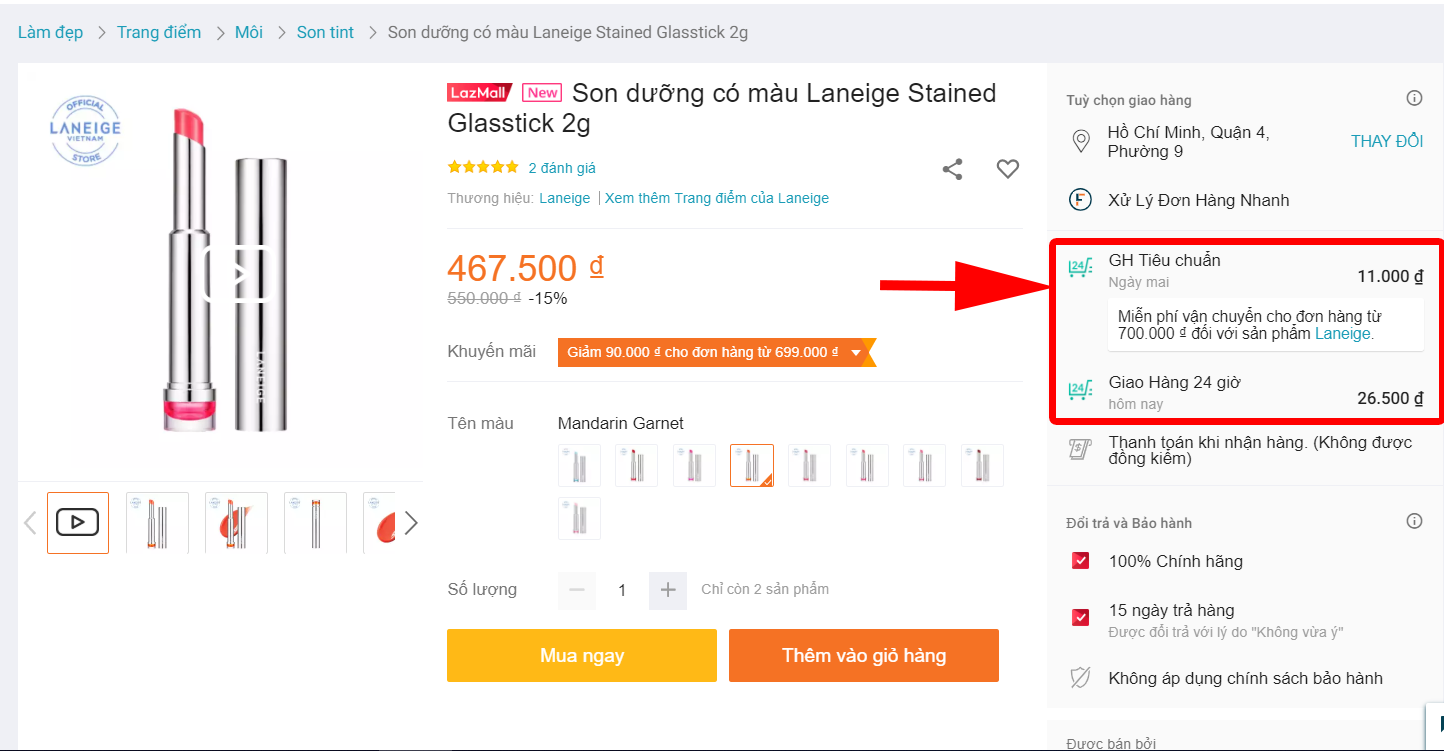The width and height of the screenshot is (1444, 751).
Task: Click the share icon
Action: point(952,170)
